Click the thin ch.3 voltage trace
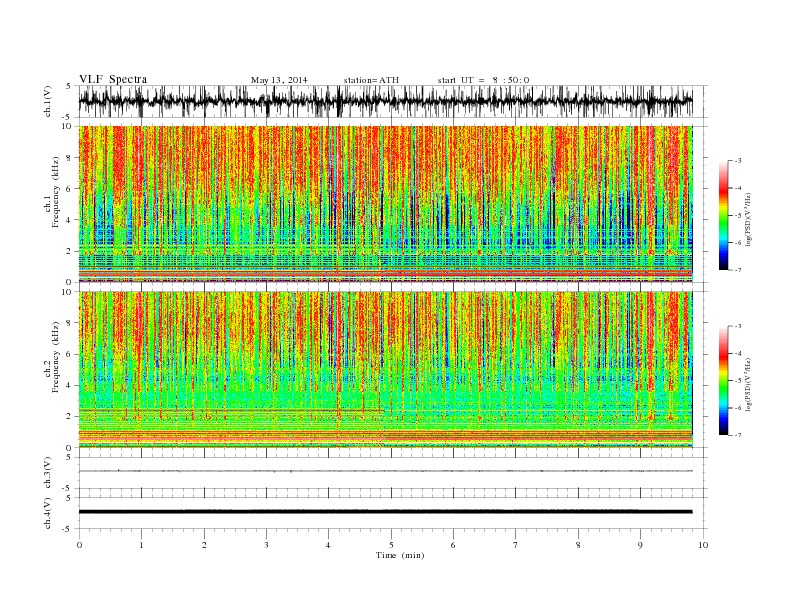The height and width of the screenshot is (612, 792). [x=385, y=471]
